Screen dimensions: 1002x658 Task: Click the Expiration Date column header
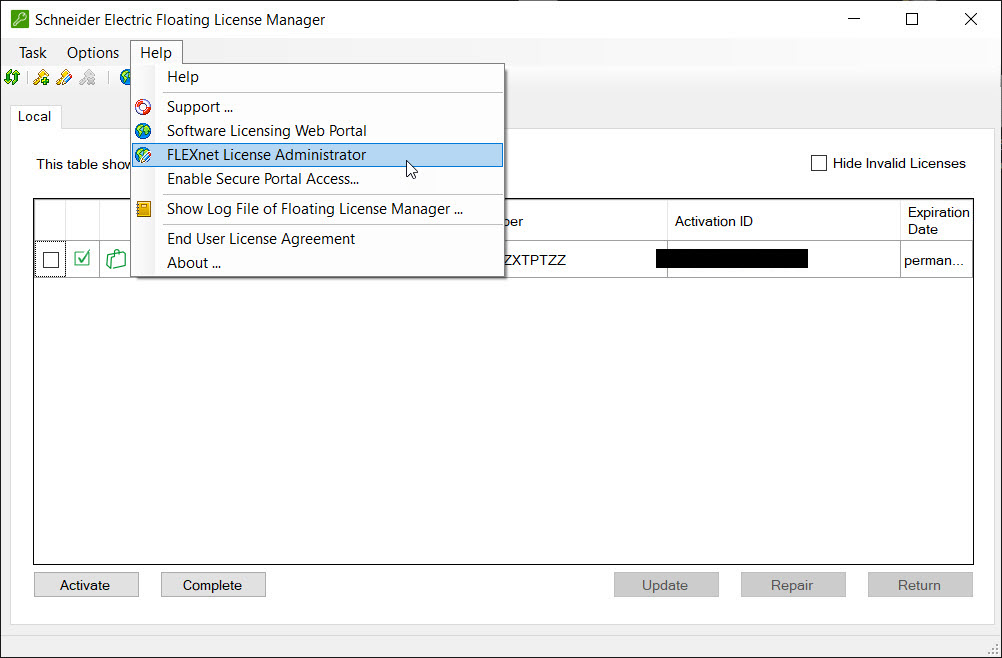937,221
